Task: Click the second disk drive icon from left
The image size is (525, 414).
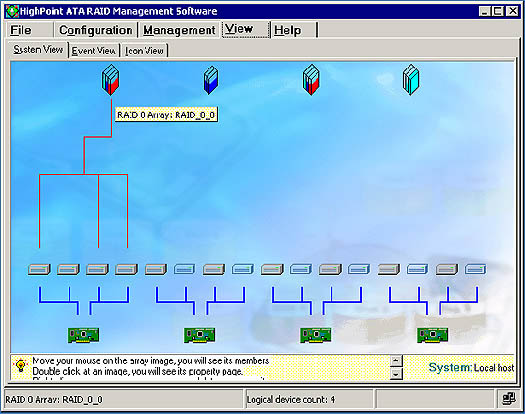Action: pos(68,269)
